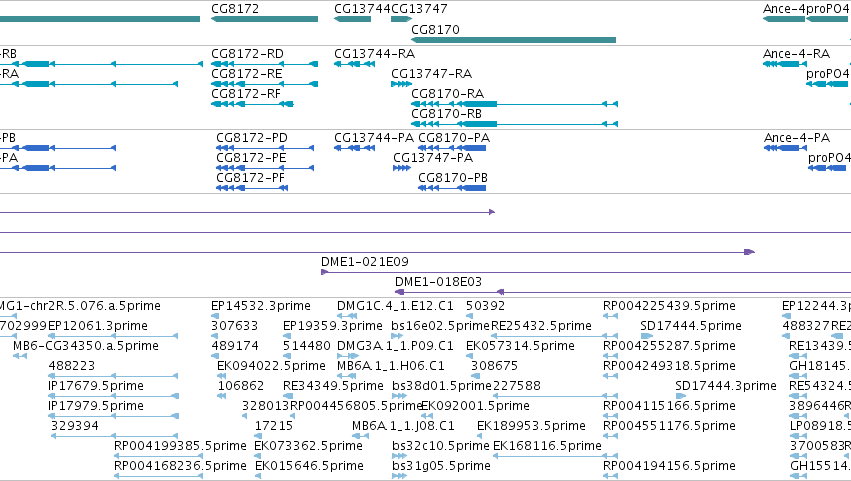Select the bs32c10.5prime feature

coord(399,456)
